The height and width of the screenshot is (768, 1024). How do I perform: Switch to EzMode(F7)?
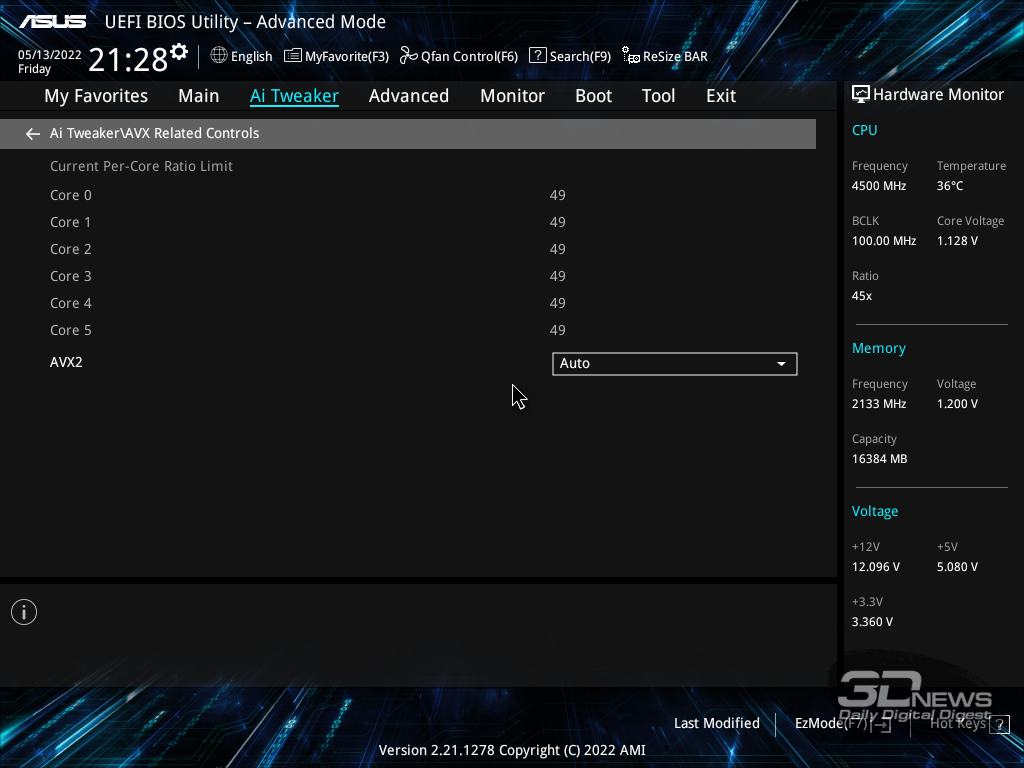[x=842, y=724]
